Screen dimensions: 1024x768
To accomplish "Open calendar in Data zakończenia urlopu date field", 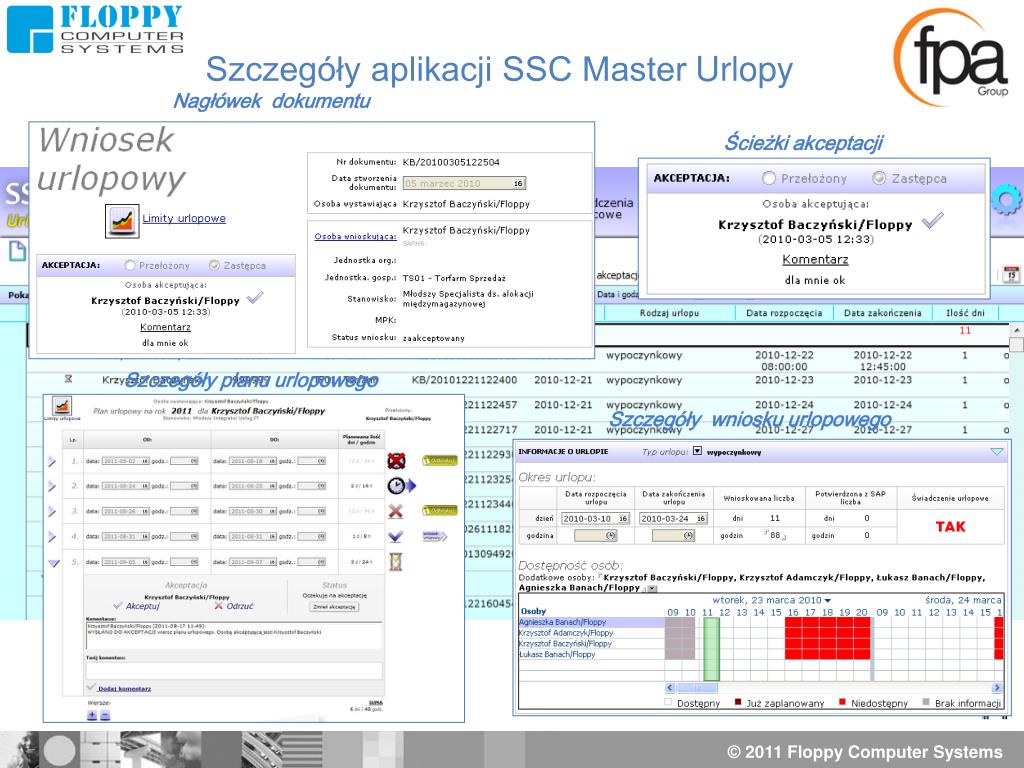I will pos(701,519).
